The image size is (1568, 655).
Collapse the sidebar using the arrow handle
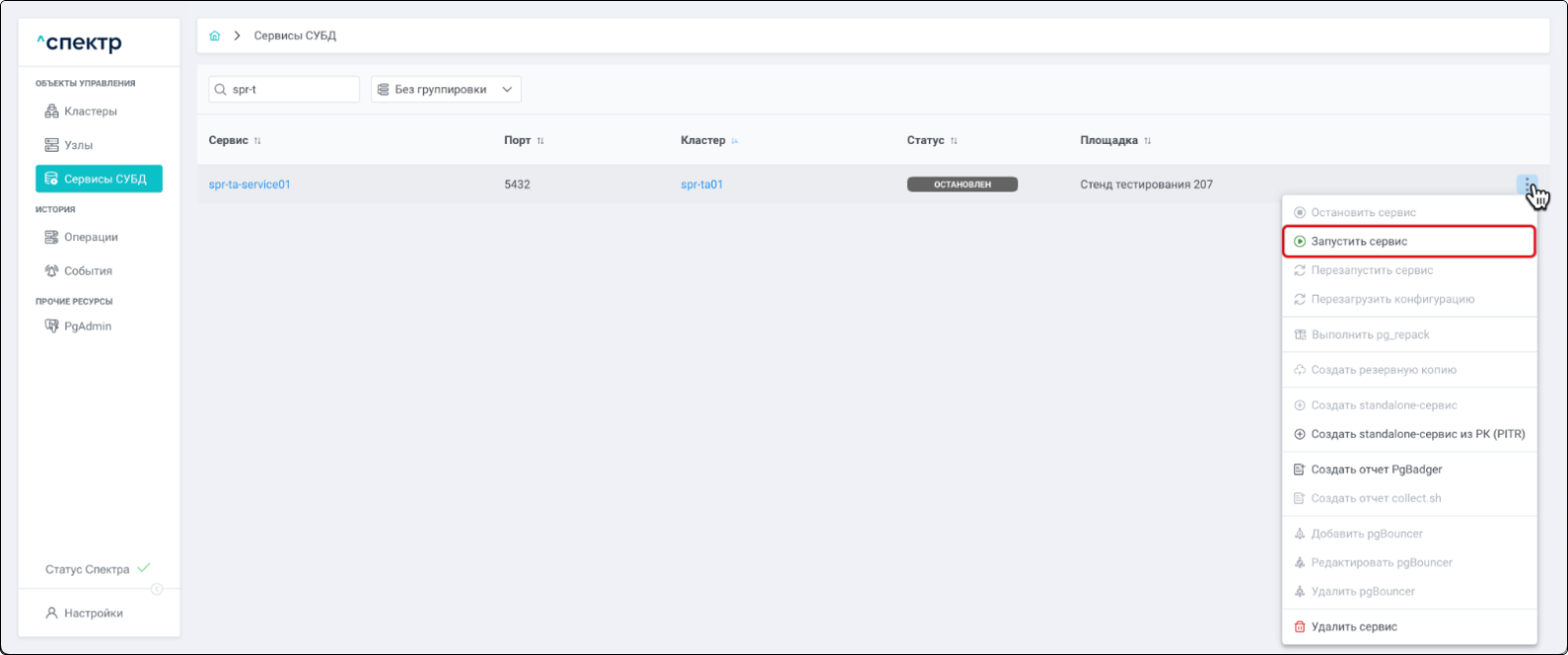(157, 589)
